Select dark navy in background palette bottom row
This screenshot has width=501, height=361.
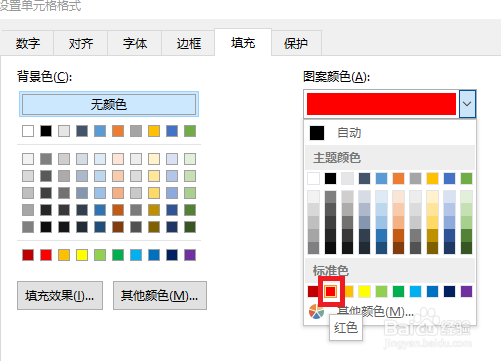[172, 255]
